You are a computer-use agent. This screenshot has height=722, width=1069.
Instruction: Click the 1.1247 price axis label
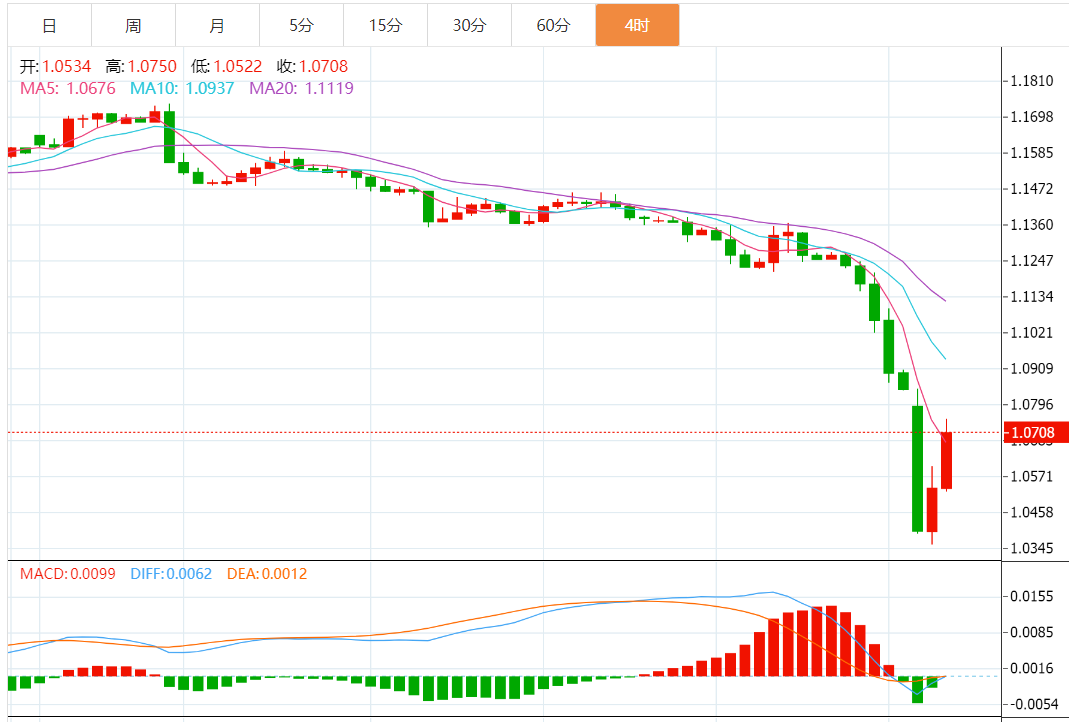point(1032,261)
